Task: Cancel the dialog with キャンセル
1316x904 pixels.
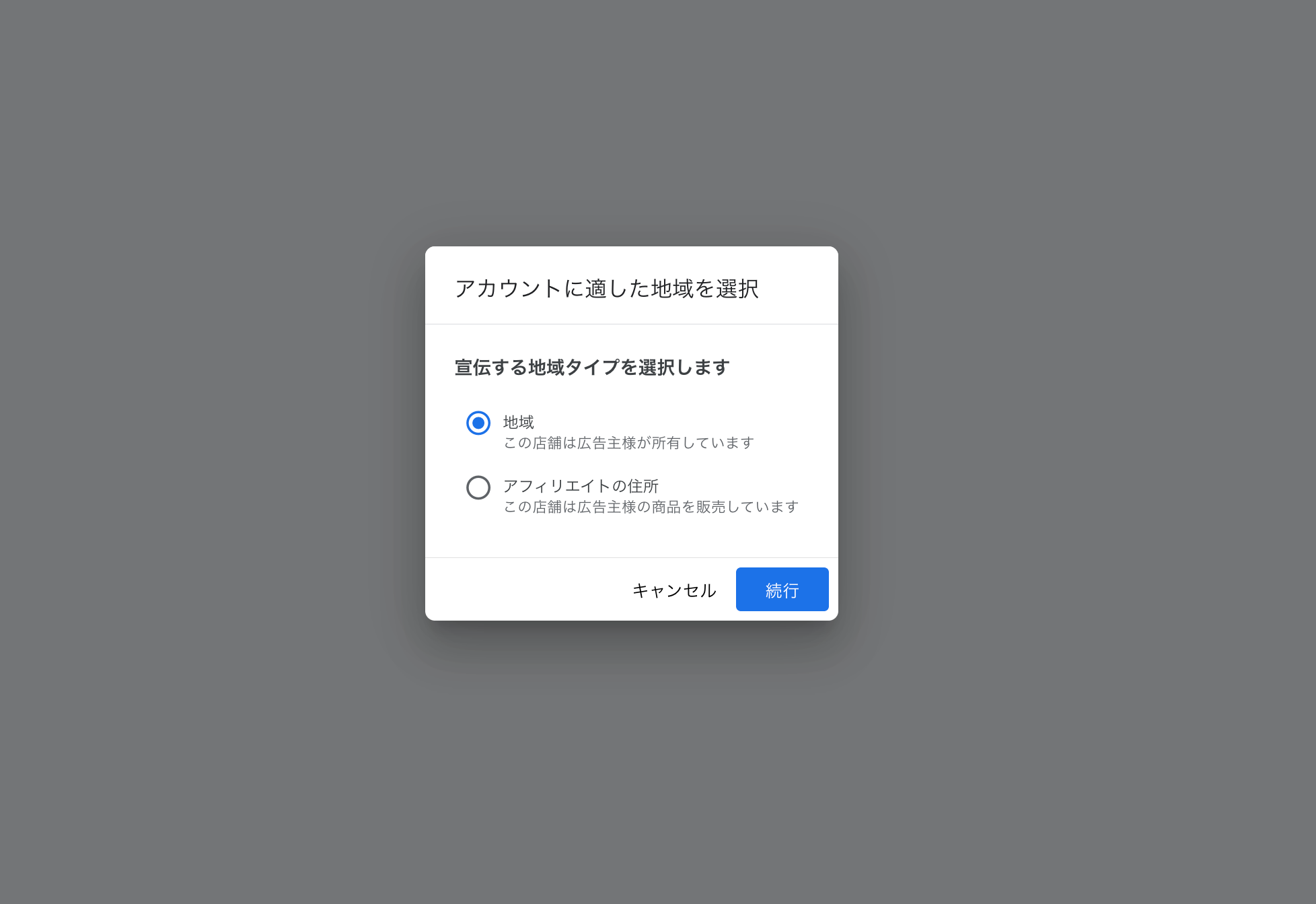Action: click(x=674, y=590)
